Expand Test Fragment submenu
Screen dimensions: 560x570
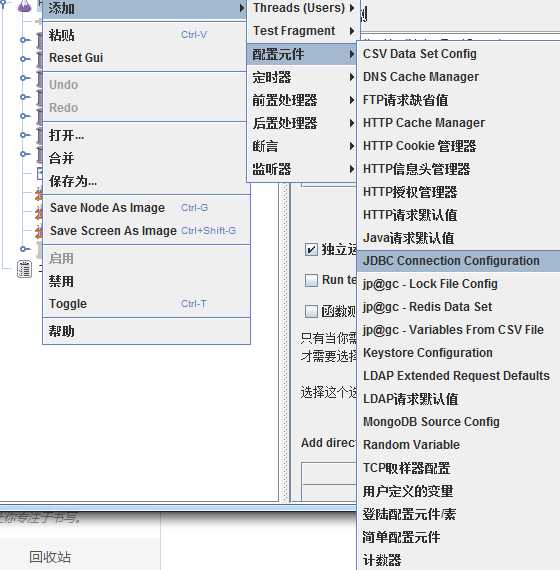click(302, 31)
